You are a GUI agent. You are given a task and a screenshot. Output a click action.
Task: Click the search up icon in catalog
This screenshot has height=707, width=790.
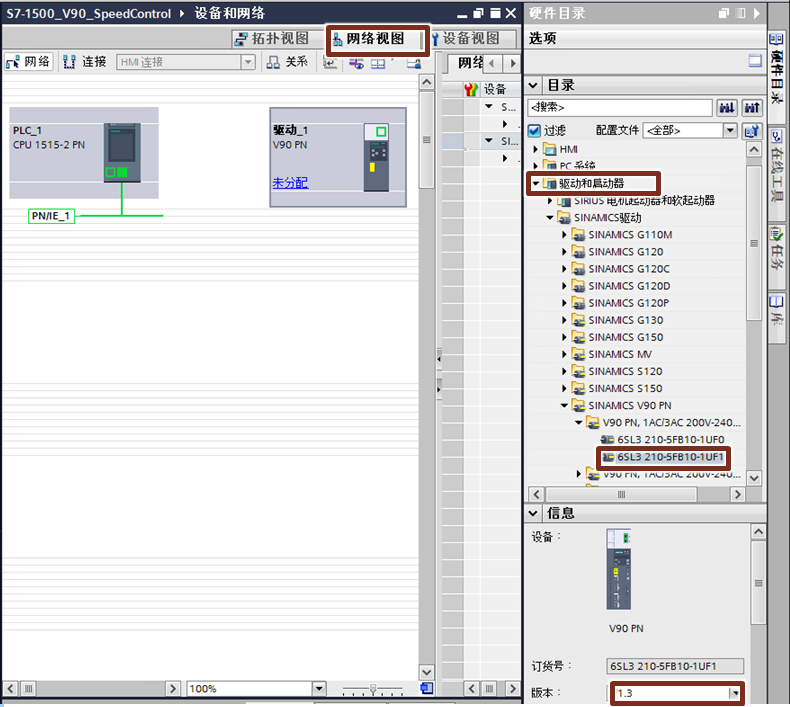[x=752, y=107]
